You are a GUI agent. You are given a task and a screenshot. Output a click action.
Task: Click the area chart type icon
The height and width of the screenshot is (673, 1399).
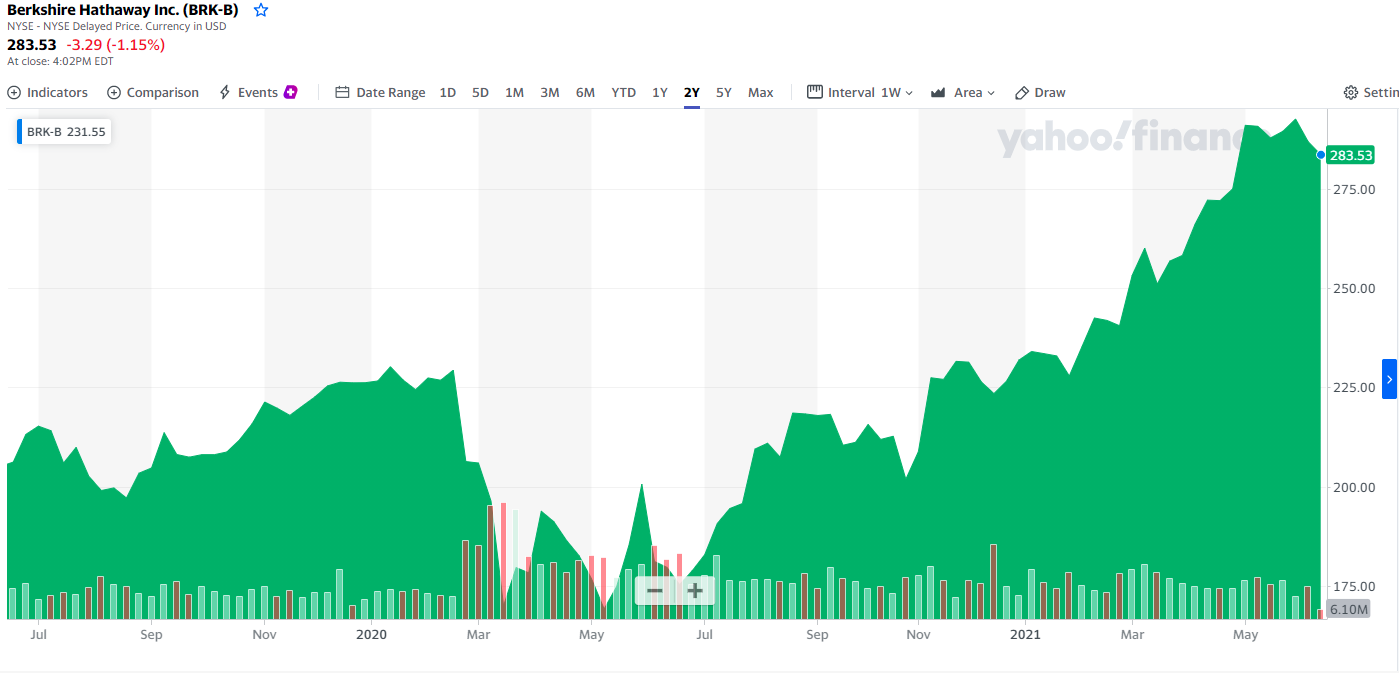938,92
